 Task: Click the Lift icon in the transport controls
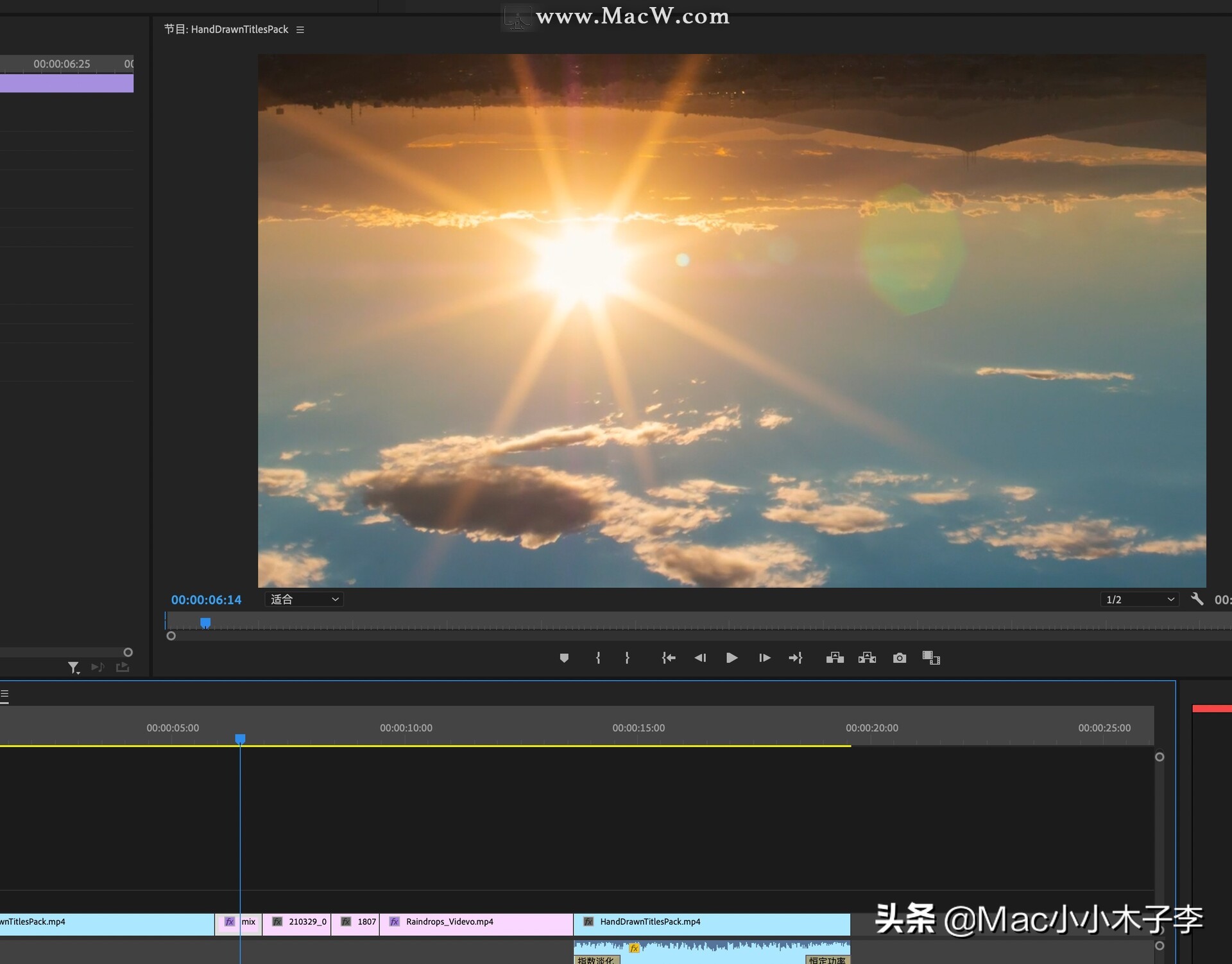pos(834,658)
